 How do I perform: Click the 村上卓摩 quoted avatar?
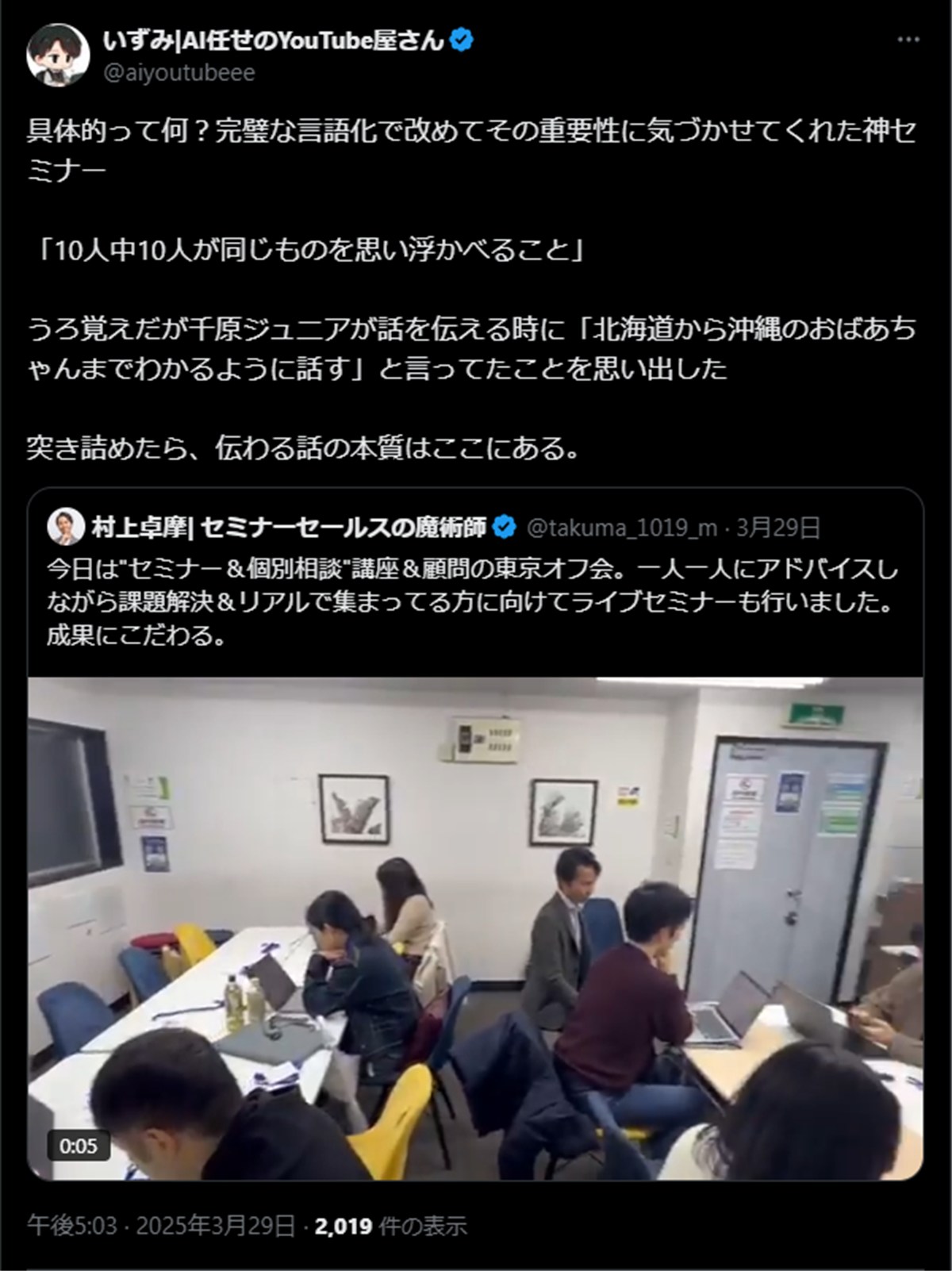pyautogui.click(x=66, y=528)
